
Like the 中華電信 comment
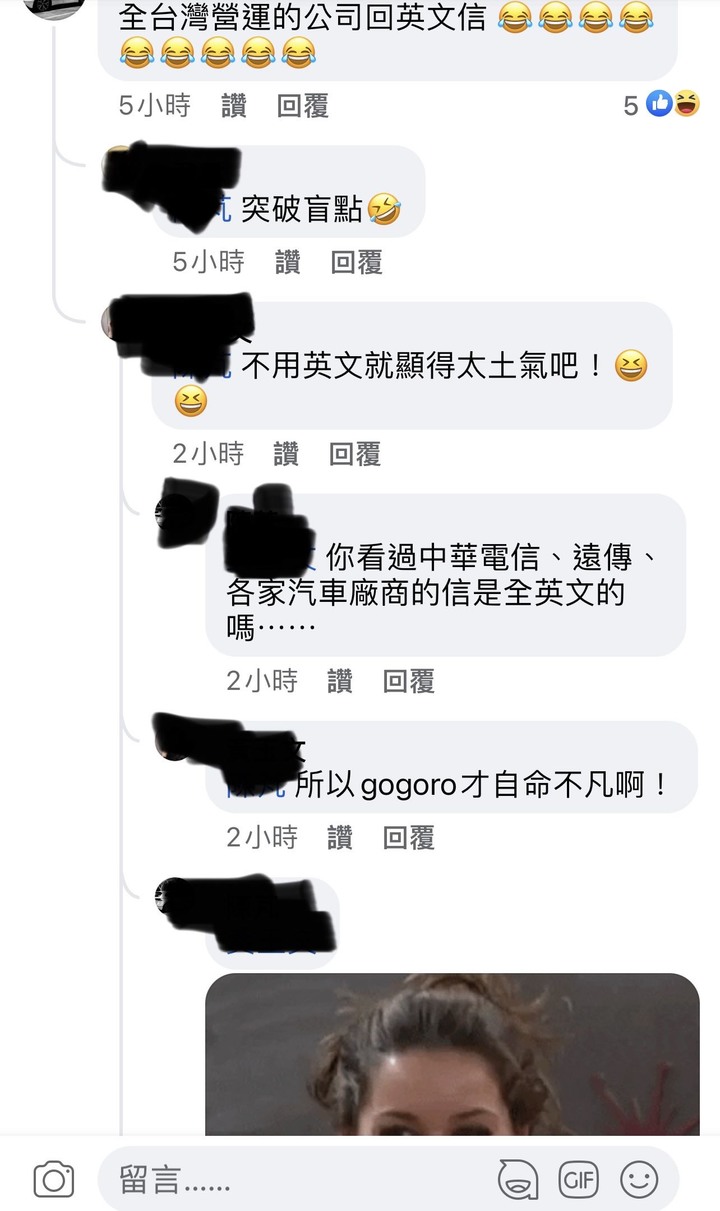click(340, 682)
